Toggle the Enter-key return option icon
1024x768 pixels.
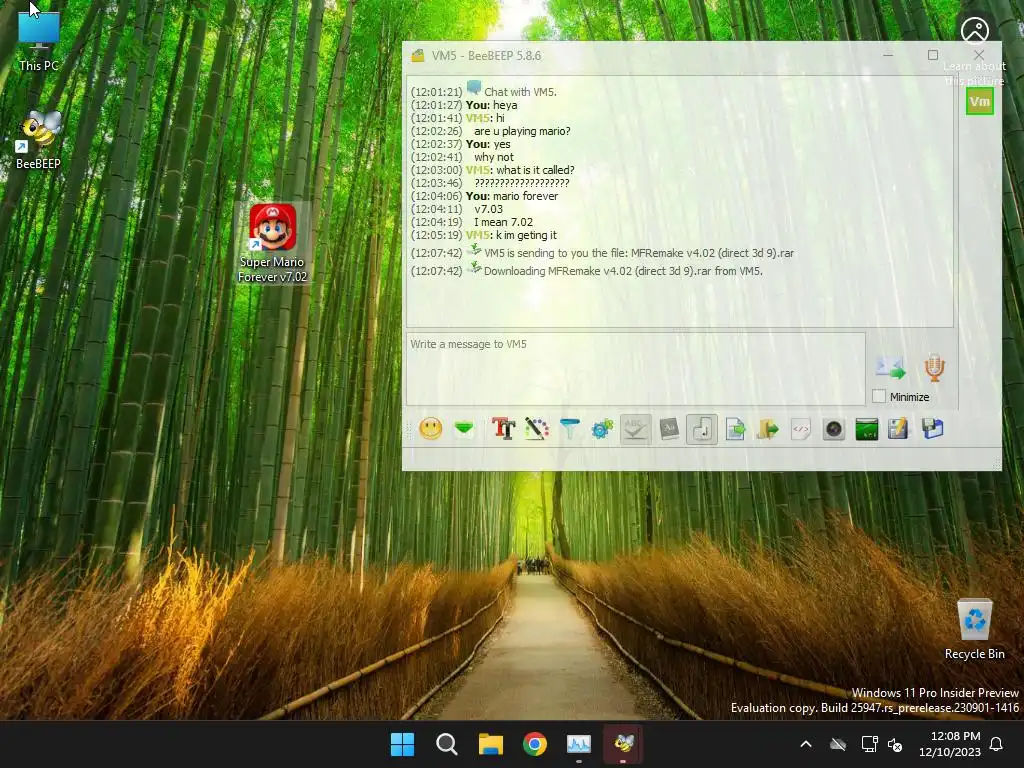click(x=702, y=429)
